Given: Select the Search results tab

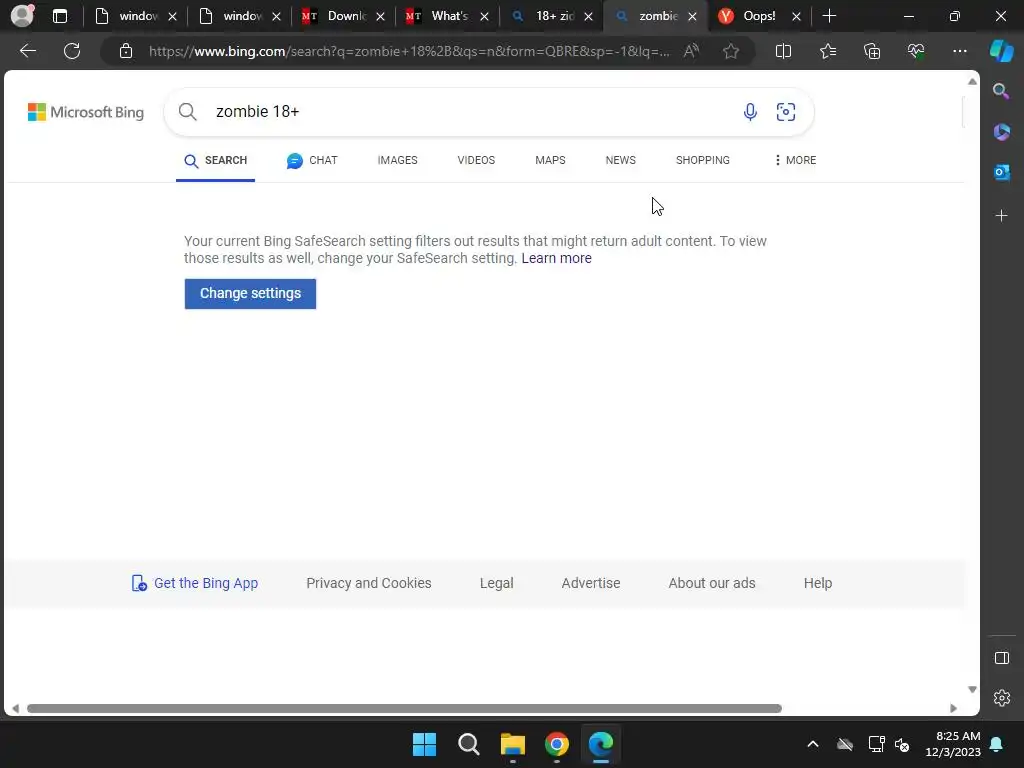Looking at the screenshot, I should [216, 161].
